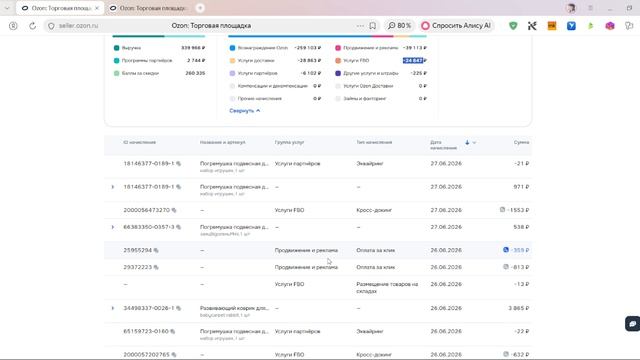This screenshot has width=640, height=360.
Task: Switch to the second Ozon tab
Action: click(x=149, y=8)
